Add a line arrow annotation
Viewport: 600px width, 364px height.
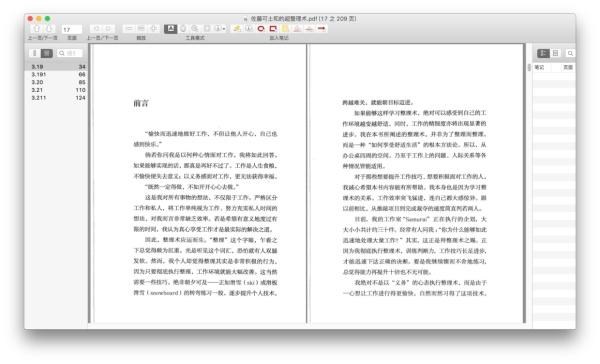(x=321, y=29)
